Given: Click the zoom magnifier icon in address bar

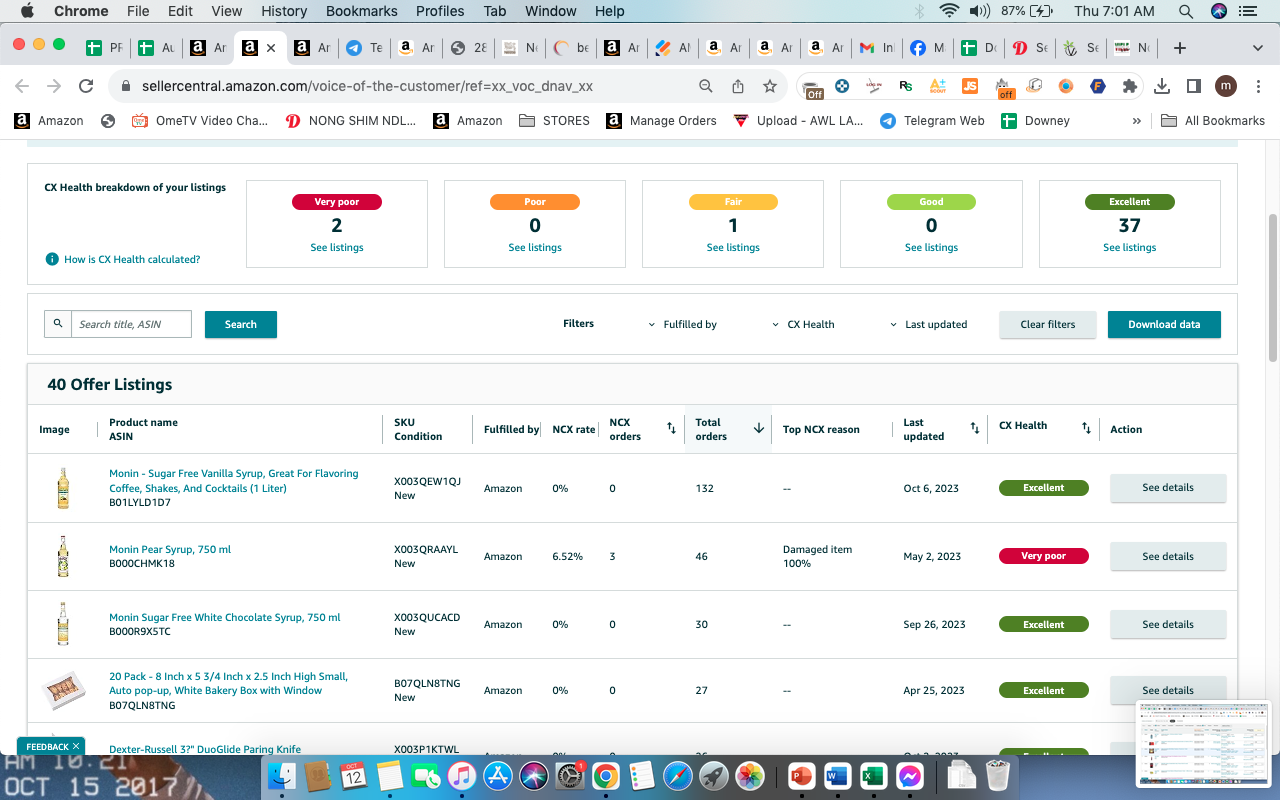Looking at the screenshot, I should [706, 86].
